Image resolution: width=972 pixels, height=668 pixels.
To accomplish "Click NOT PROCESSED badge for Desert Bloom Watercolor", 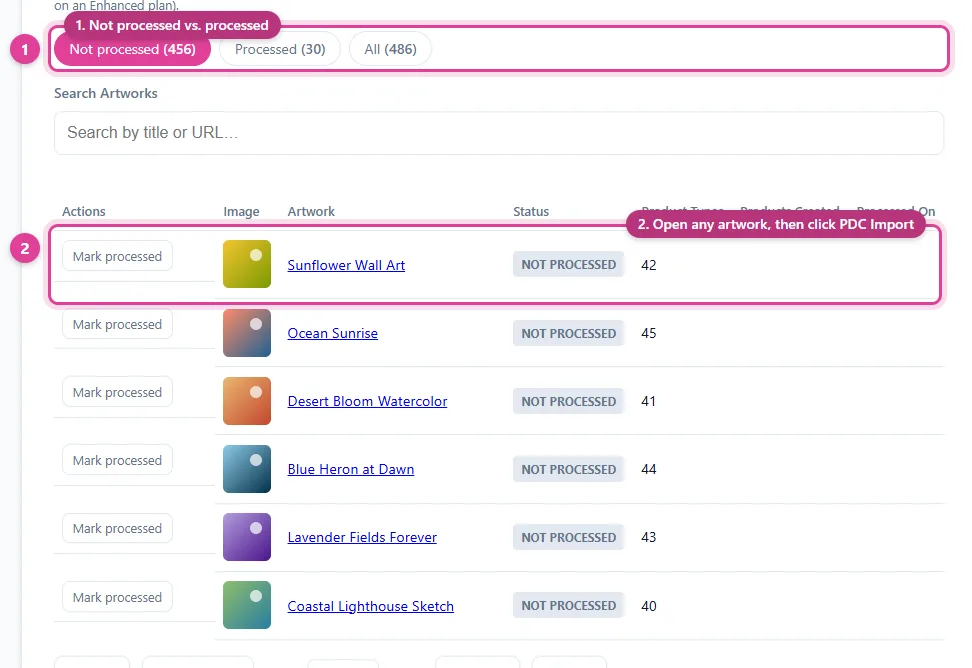I will 568,402.
